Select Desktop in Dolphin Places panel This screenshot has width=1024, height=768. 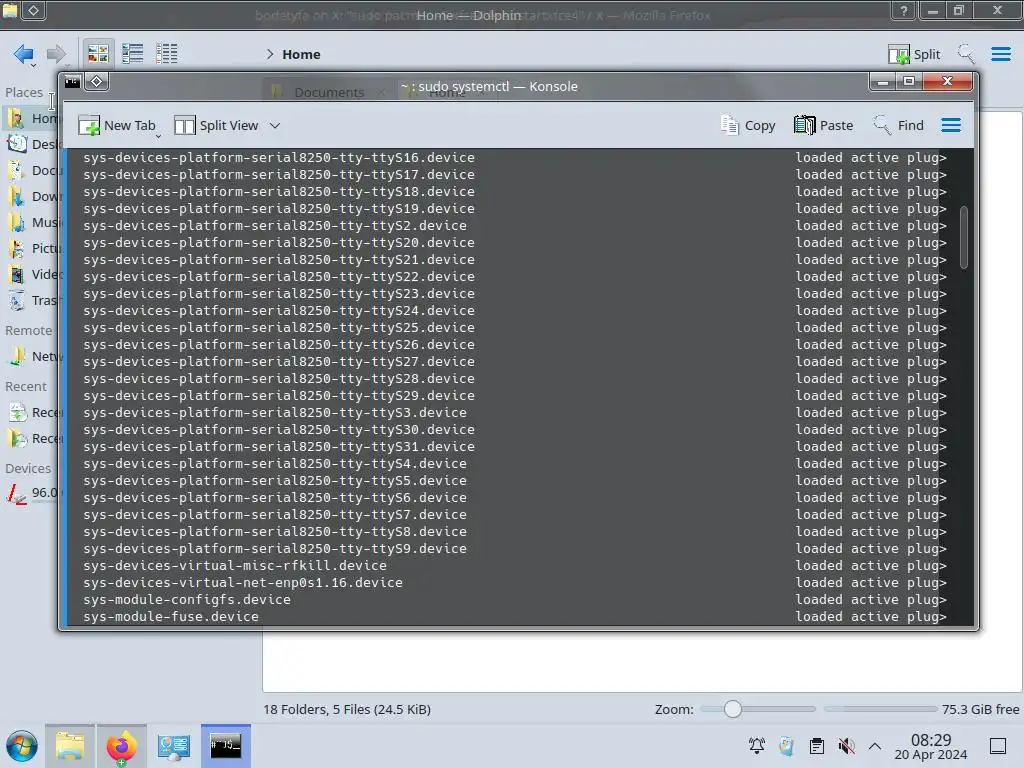click(x=33, y=144)
